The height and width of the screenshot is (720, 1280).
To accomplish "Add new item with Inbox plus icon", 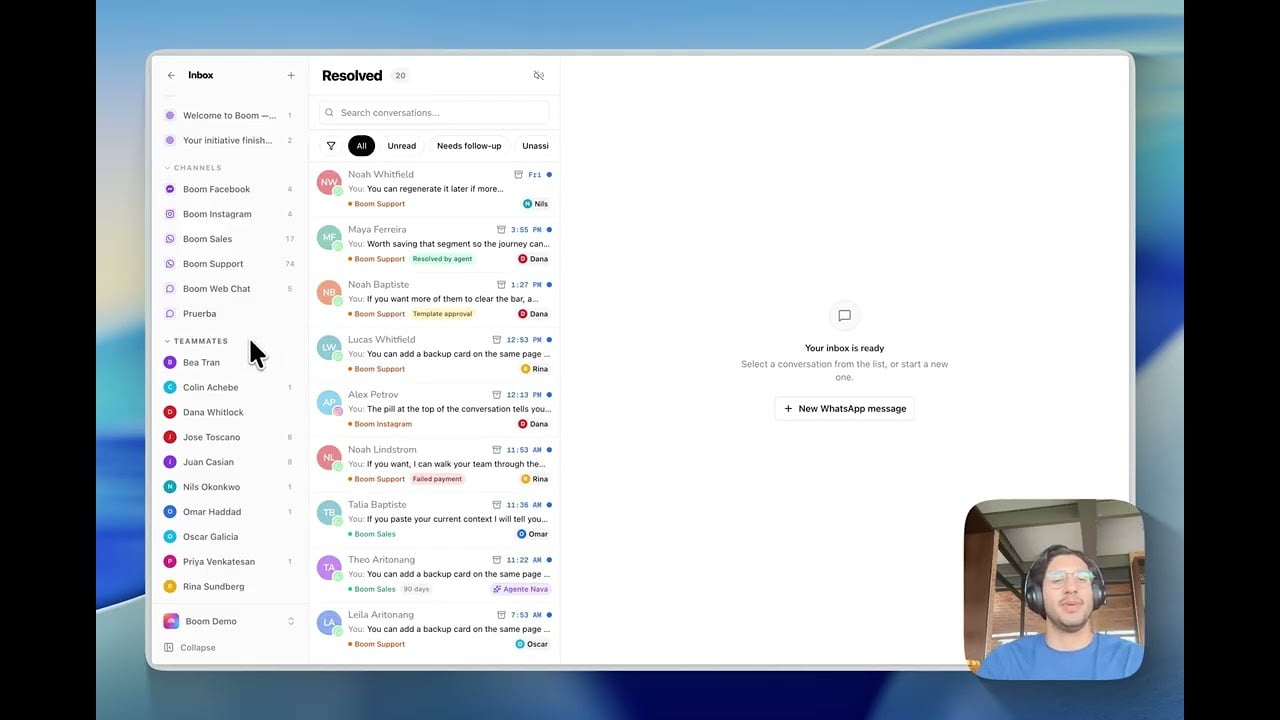I will click(x=291, y=75).
